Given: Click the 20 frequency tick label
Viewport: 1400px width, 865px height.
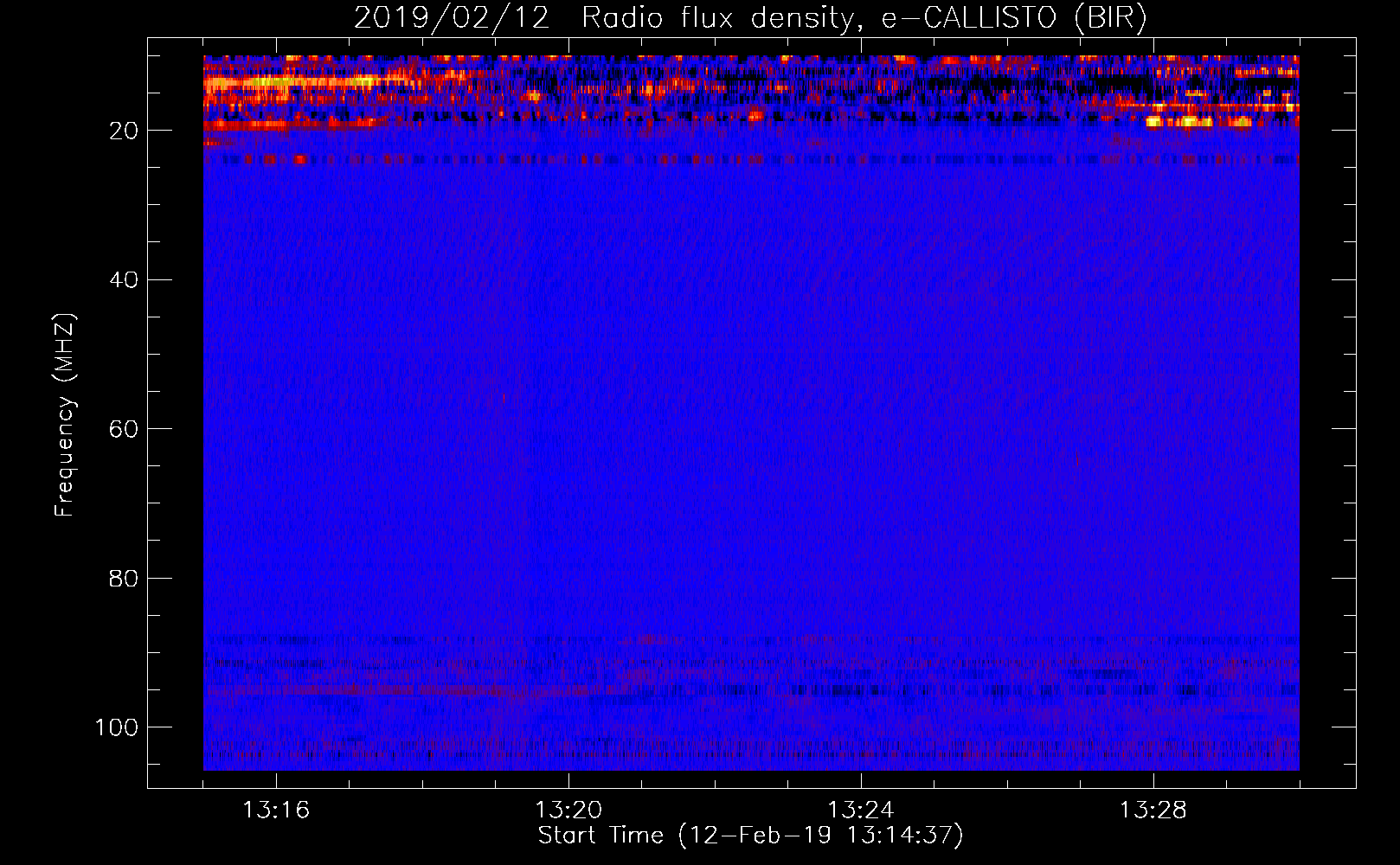Looking at the screenshot, I should 124,131.
